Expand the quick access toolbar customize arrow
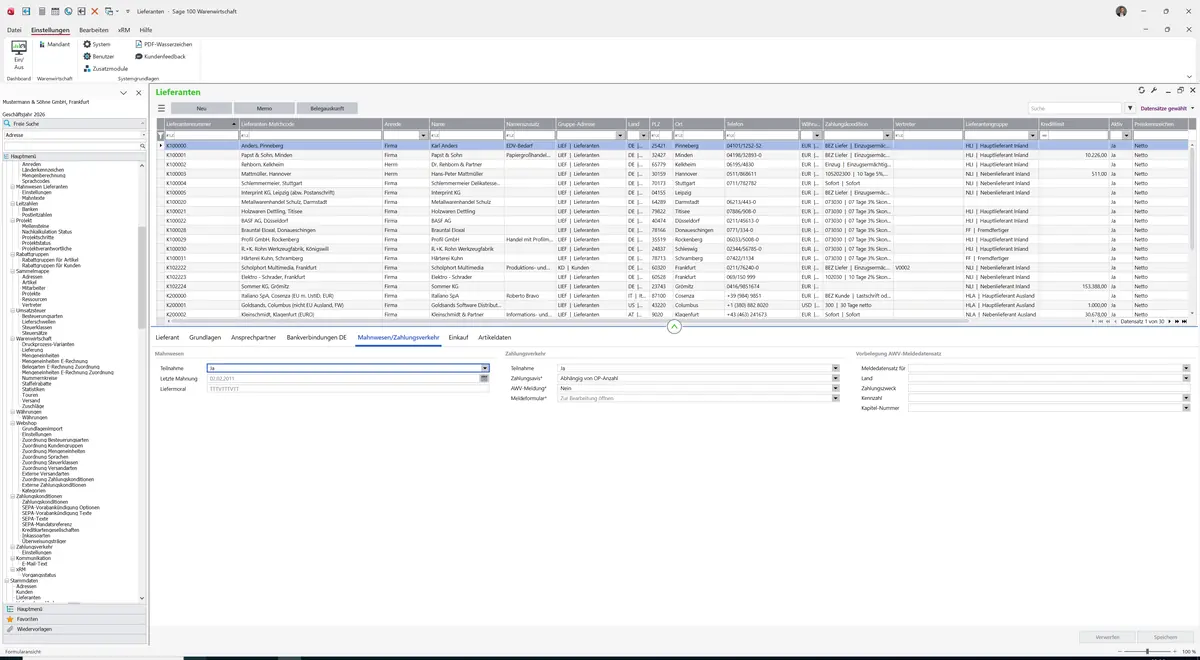This screenshot has height=660, width=1200. pyautogui.click(x=128, y=11)
